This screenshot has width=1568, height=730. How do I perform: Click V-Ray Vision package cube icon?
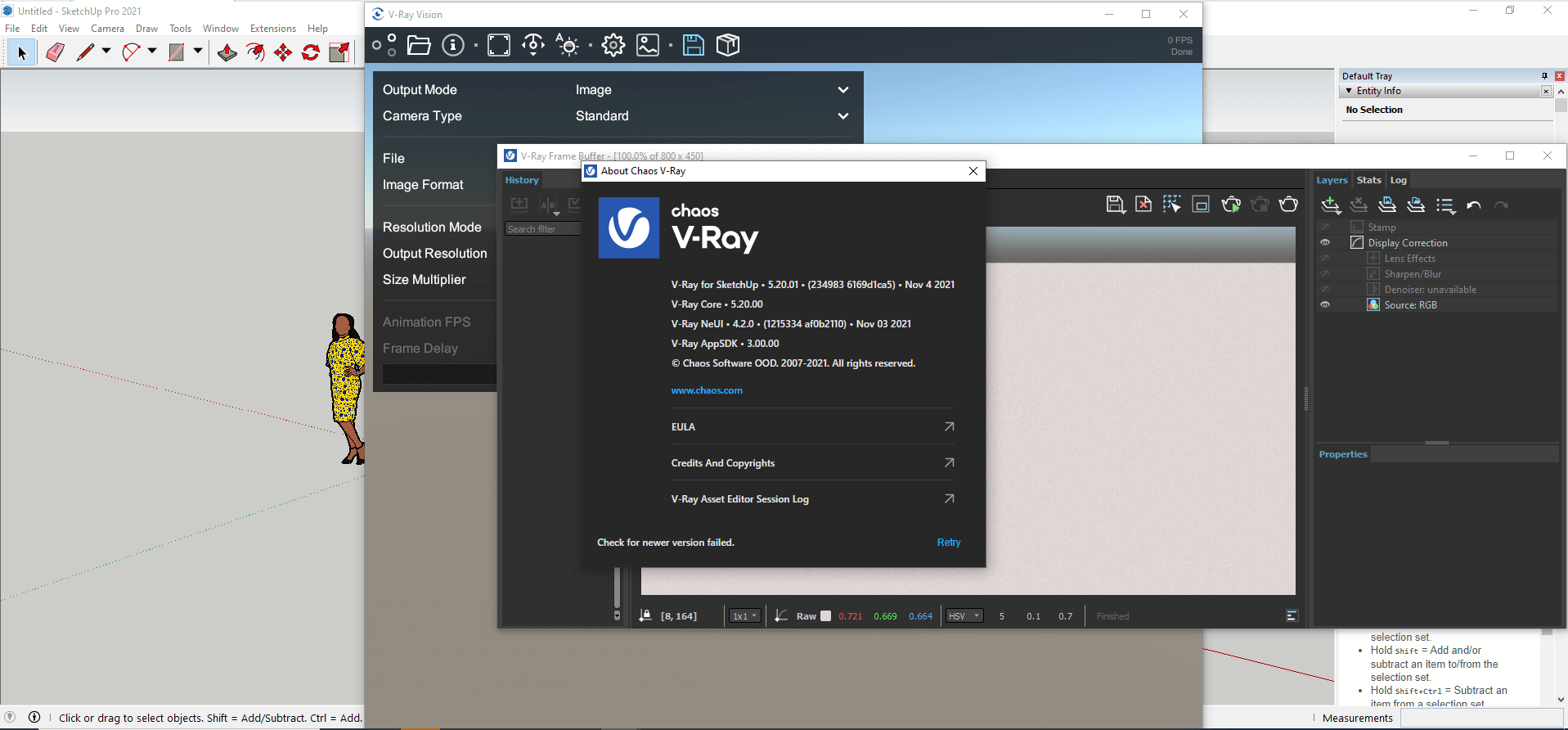point(728,45)
